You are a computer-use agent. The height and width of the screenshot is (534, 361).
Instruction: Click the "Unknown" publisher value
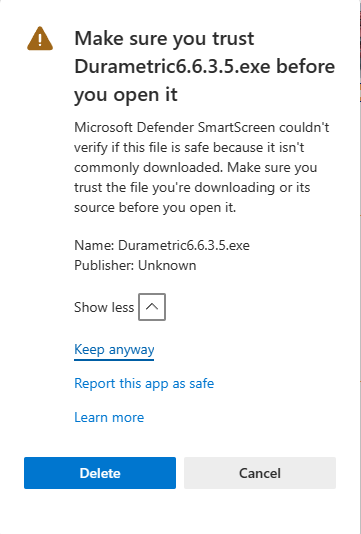167,265
